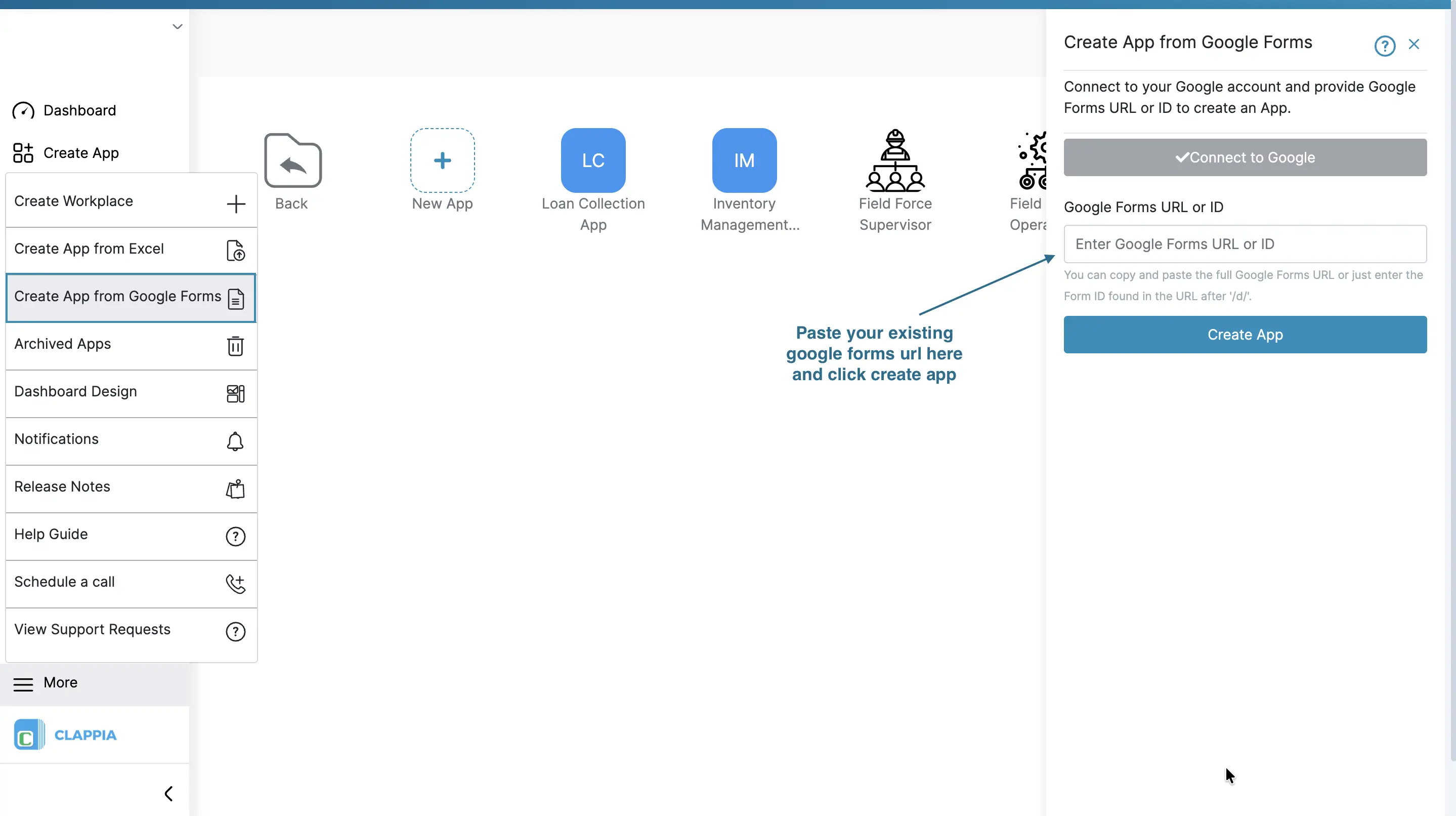The height and width of the screenshot is (816, 1456).
Task: Collapse the sidebar with the left chevron
Action: [x=168, y=793]
